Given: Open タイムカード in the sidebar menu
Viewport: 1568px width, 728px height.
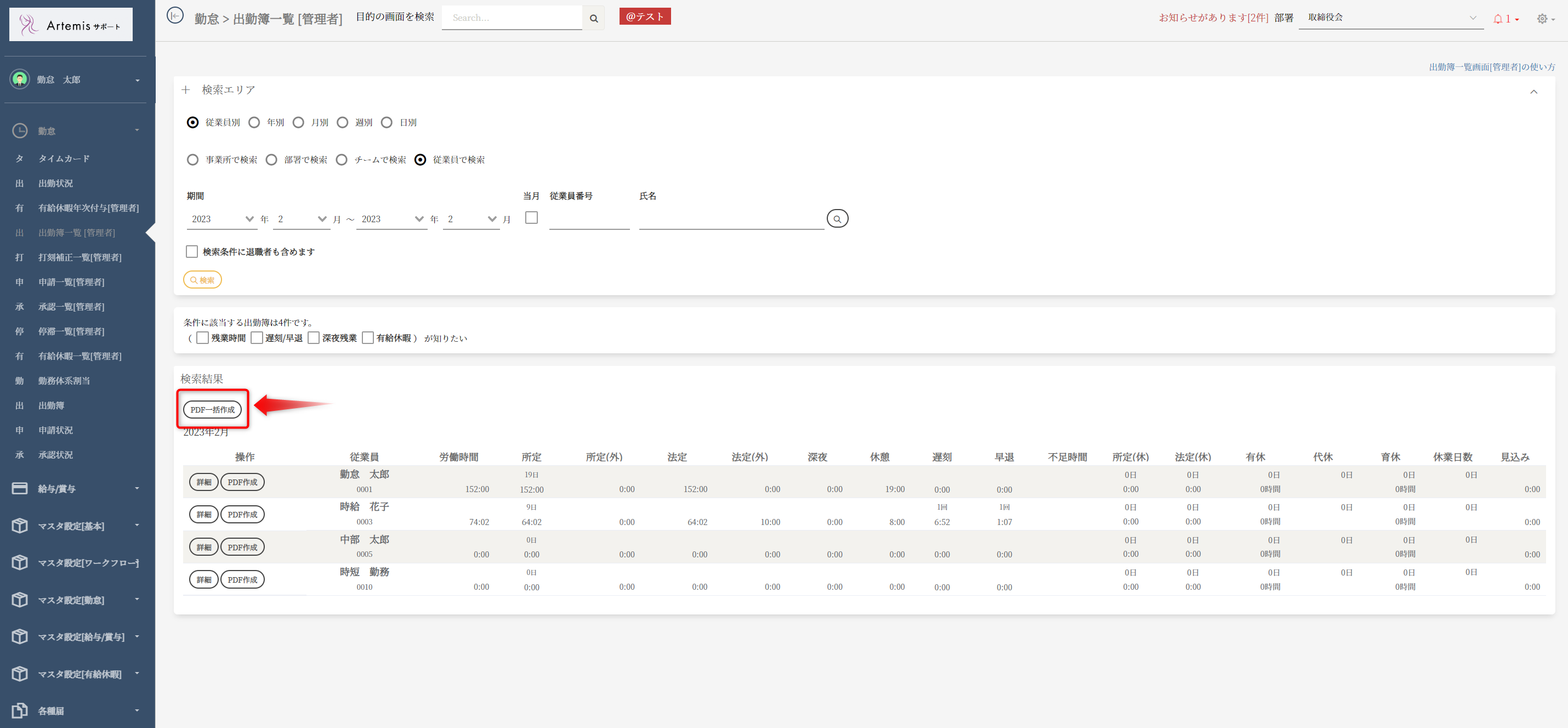Looking at the screenshot, I should (x=64, y=159).
